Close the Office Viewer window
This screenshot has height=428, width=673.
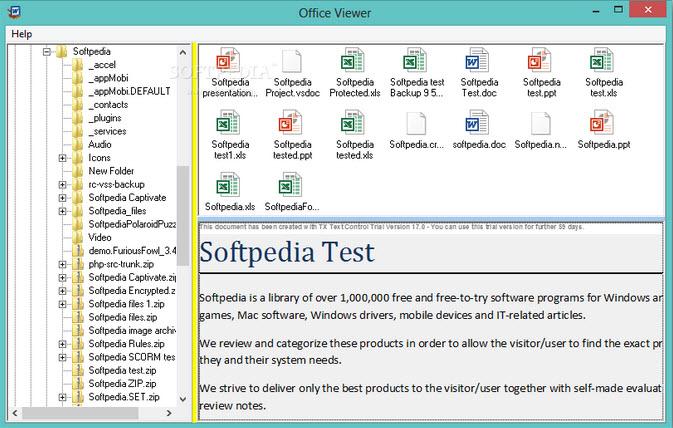tap(648, 9)
